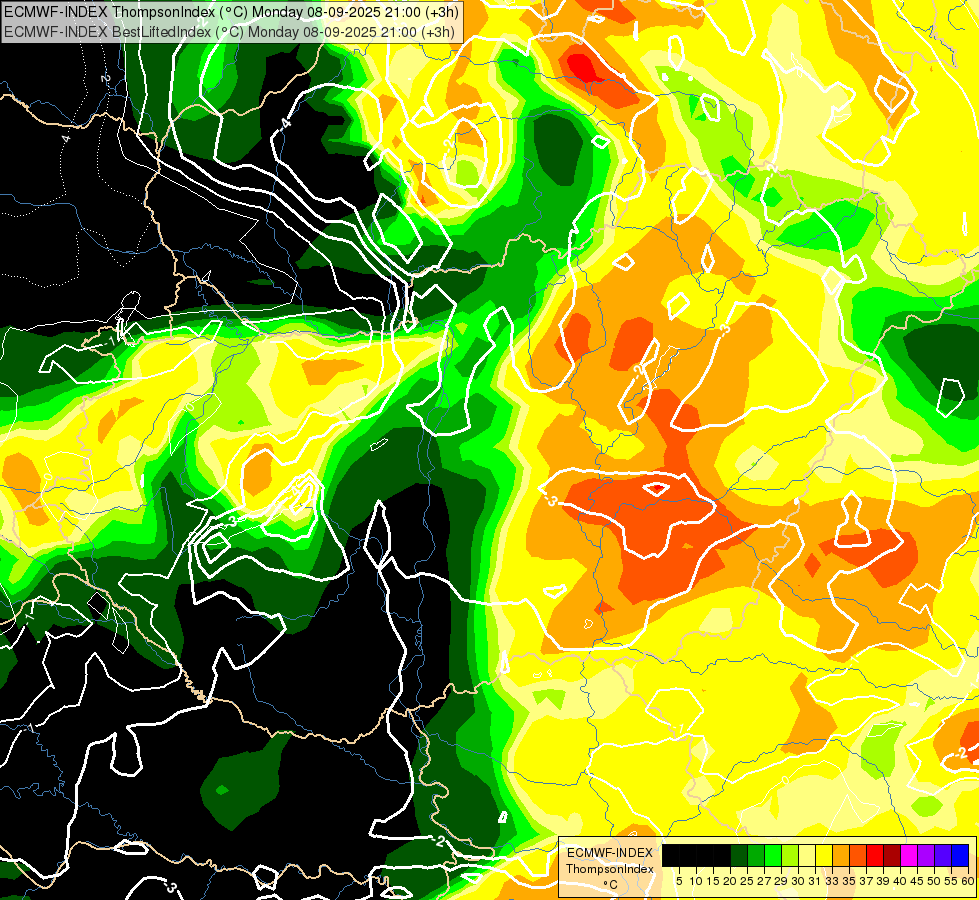Click the legend °C unit label

[x=610, y=885]
